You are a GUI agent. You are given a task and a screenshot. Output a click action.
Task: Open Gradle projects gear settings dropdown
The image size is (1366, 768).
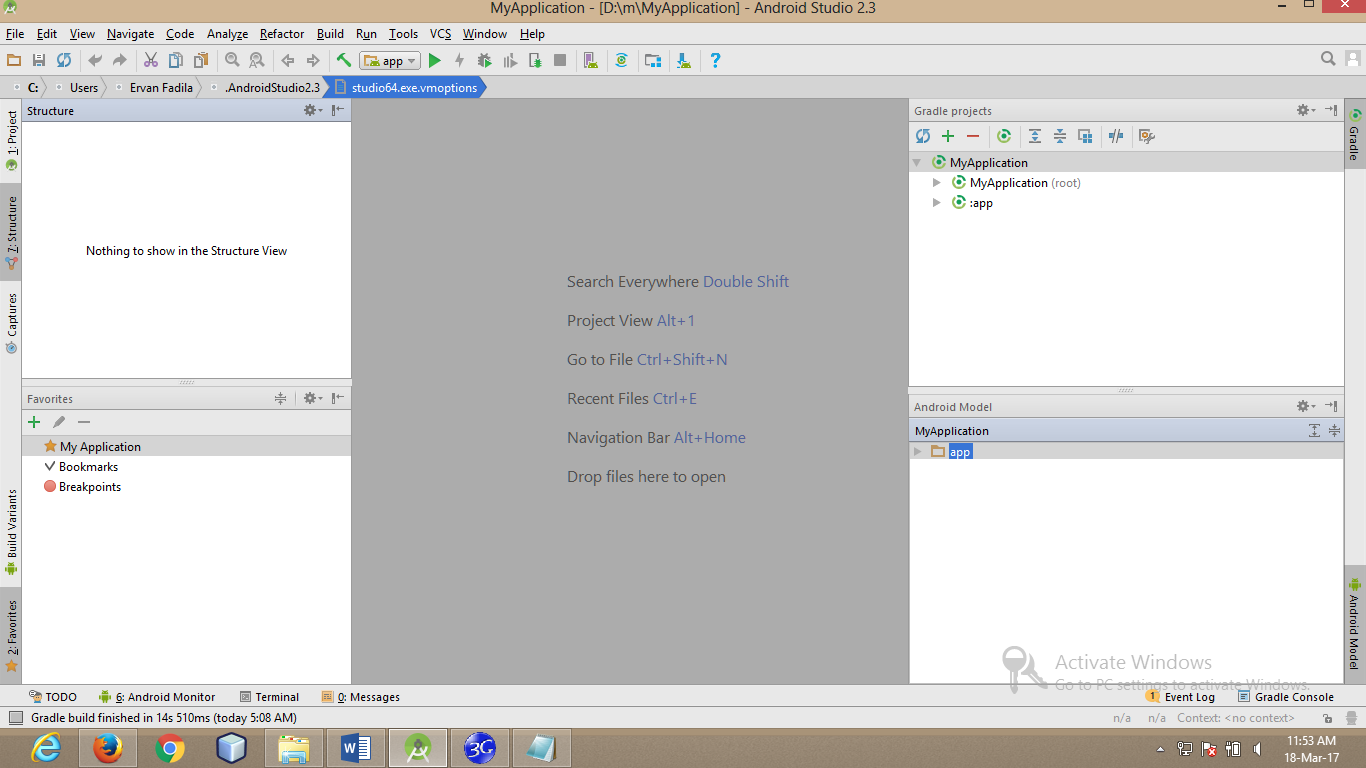pyautogui.click(x=1306, y=110)
